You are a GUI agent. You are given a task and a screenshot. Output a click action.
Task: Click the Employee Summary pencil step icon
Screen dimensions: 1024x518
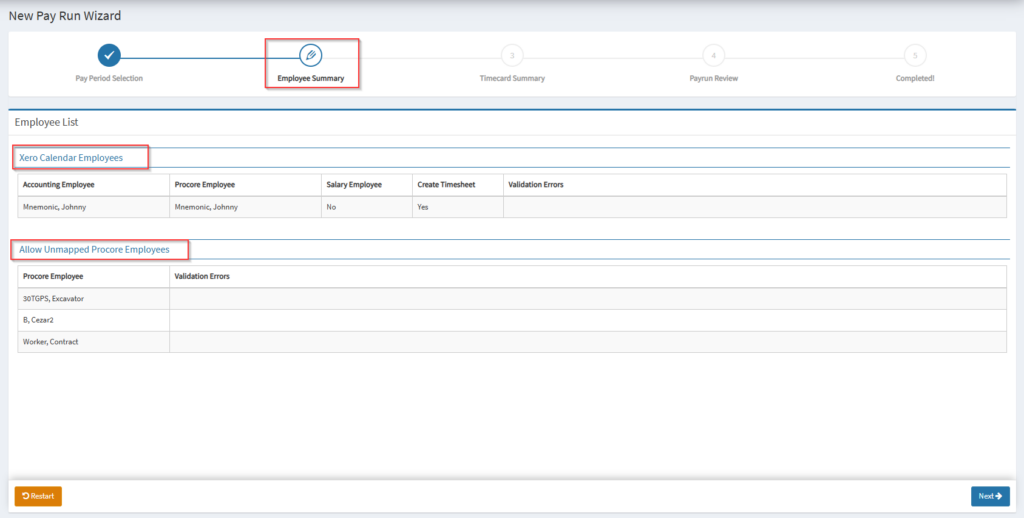311,55
